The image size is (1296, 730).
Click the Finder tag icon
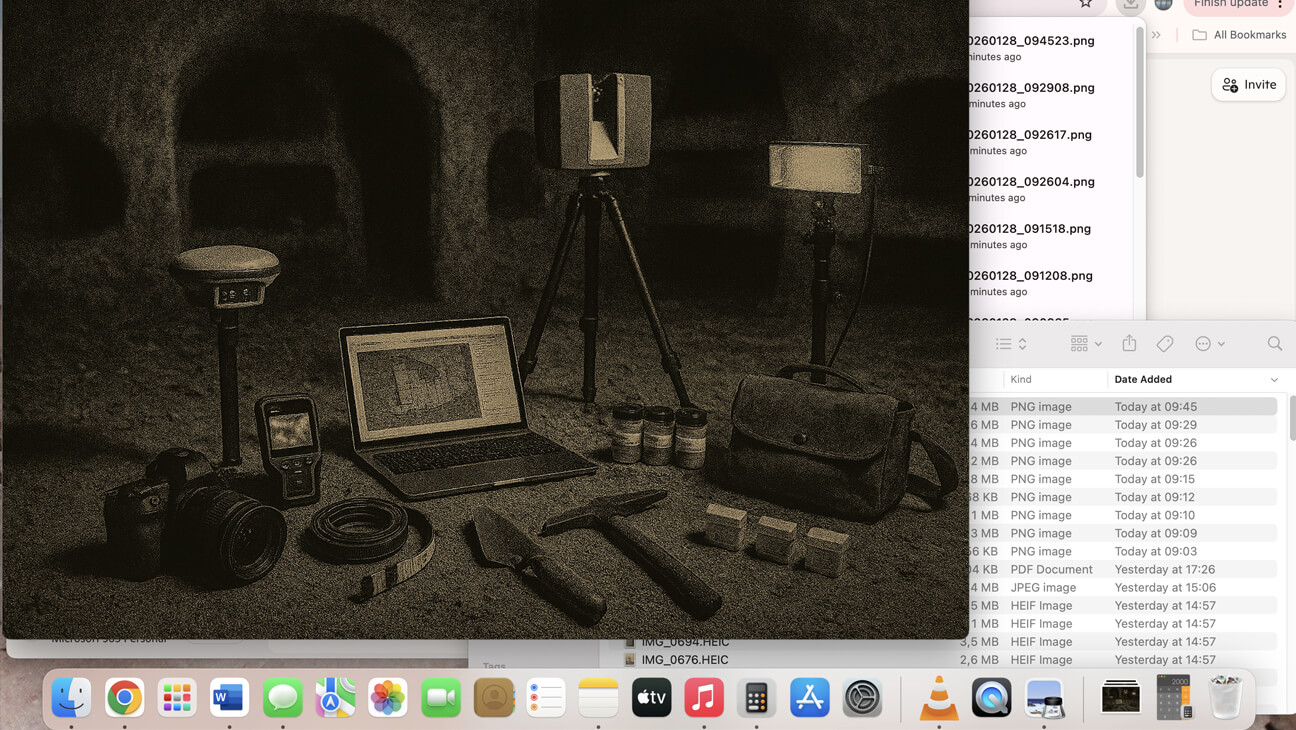1165,343
